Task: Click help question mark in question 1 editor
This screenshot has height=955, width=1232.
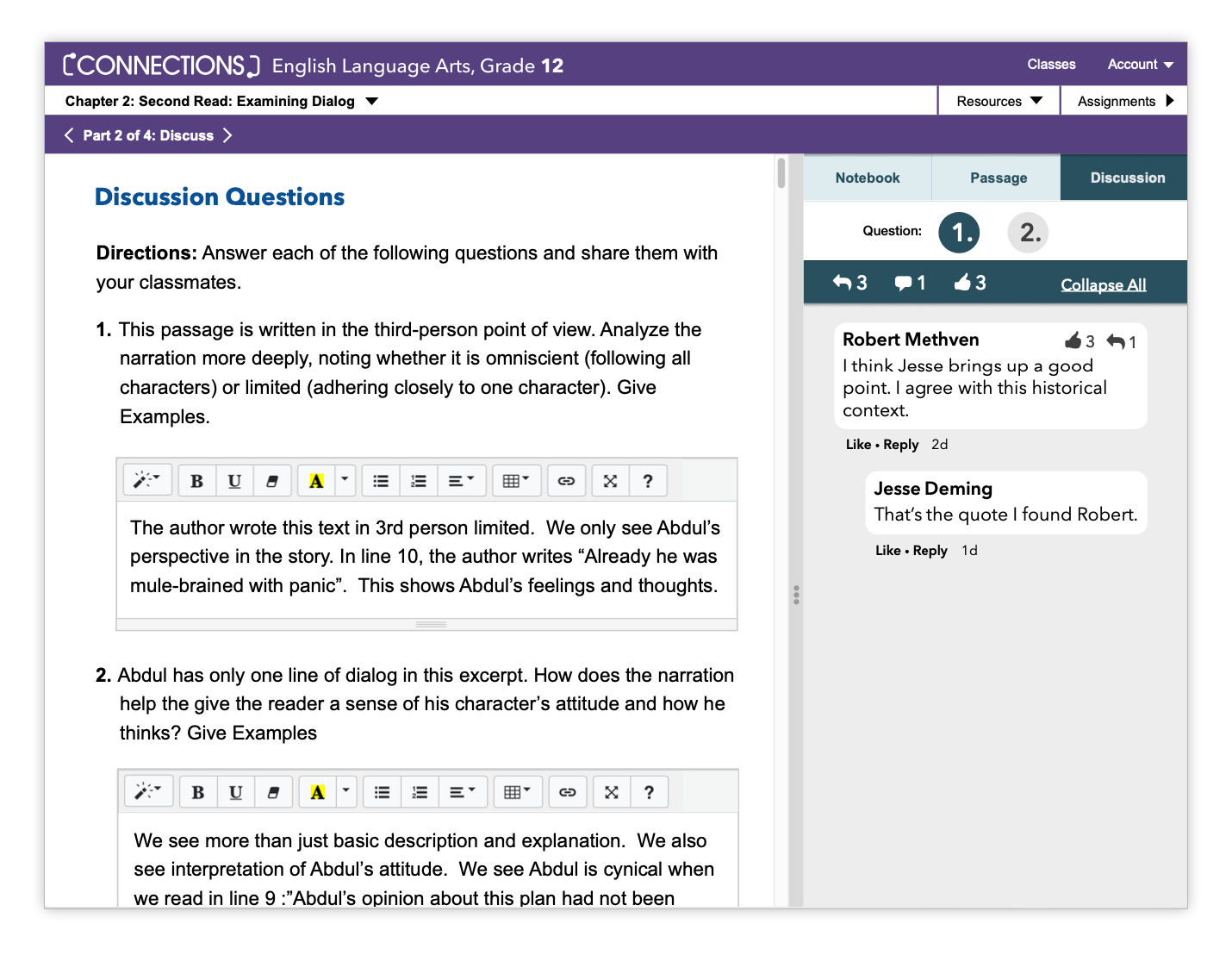Action: coord(648,480)
